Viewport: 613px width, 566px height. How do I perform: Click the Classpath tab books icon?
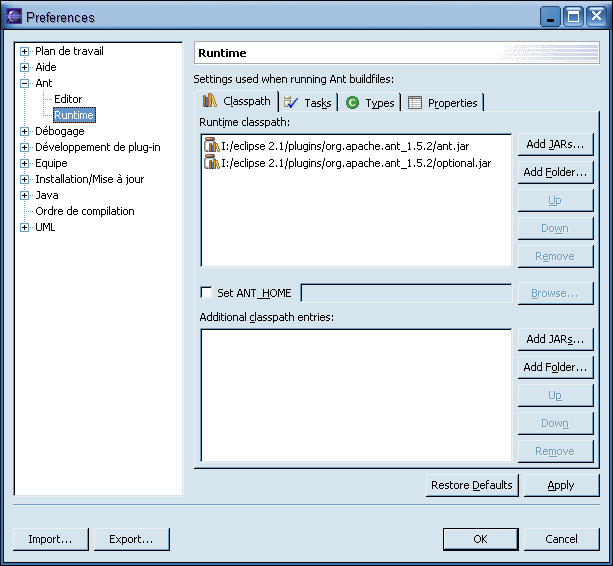click(x=210, y=101)
